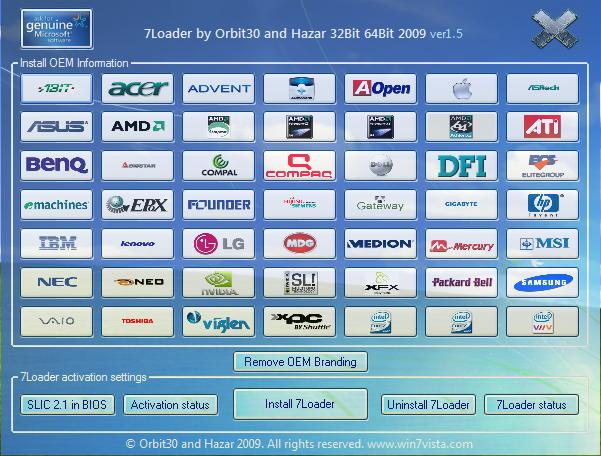Select the green AMD Sempron badge

coord(218,126)
